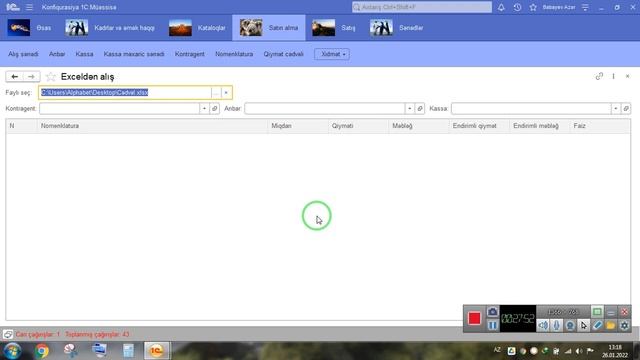Image resolution: width=640 pixels, height=360 pixels.
Task: Click the Anbar input field
Action: [324, 109]
